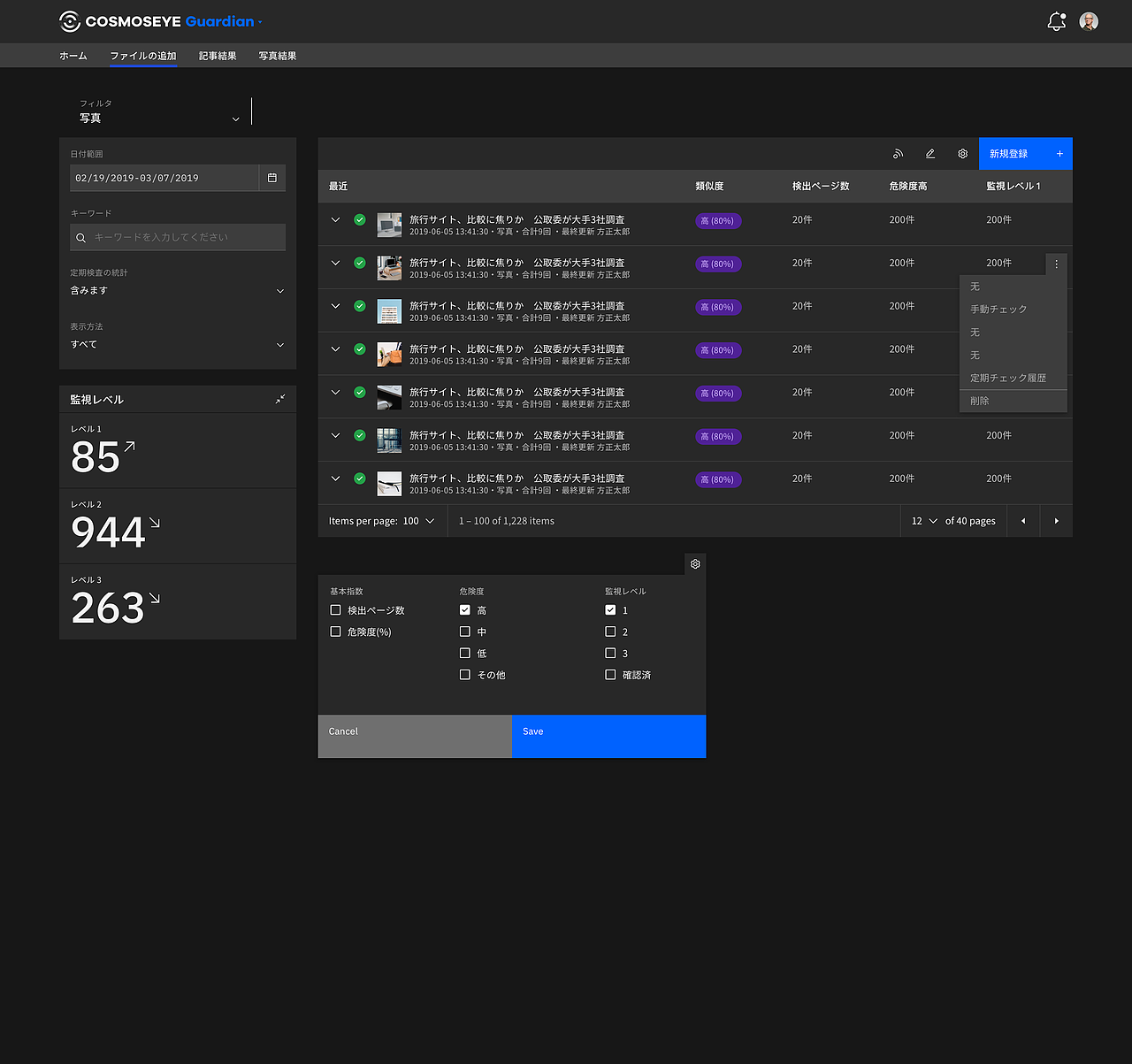Viewport: 1132px width, 1064px height.
Task: Click the green check beside the desktop monitor thumbnail
Action: (360, 219)
